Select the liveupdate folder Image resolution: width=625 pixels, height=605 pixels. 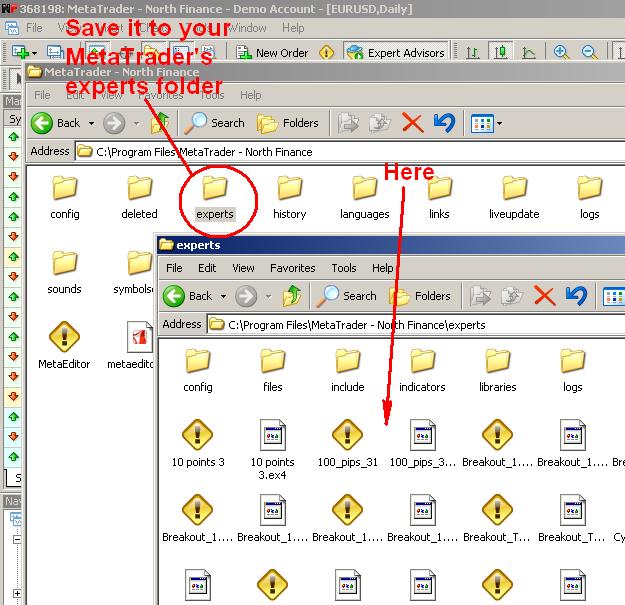[x=514, y=198]
